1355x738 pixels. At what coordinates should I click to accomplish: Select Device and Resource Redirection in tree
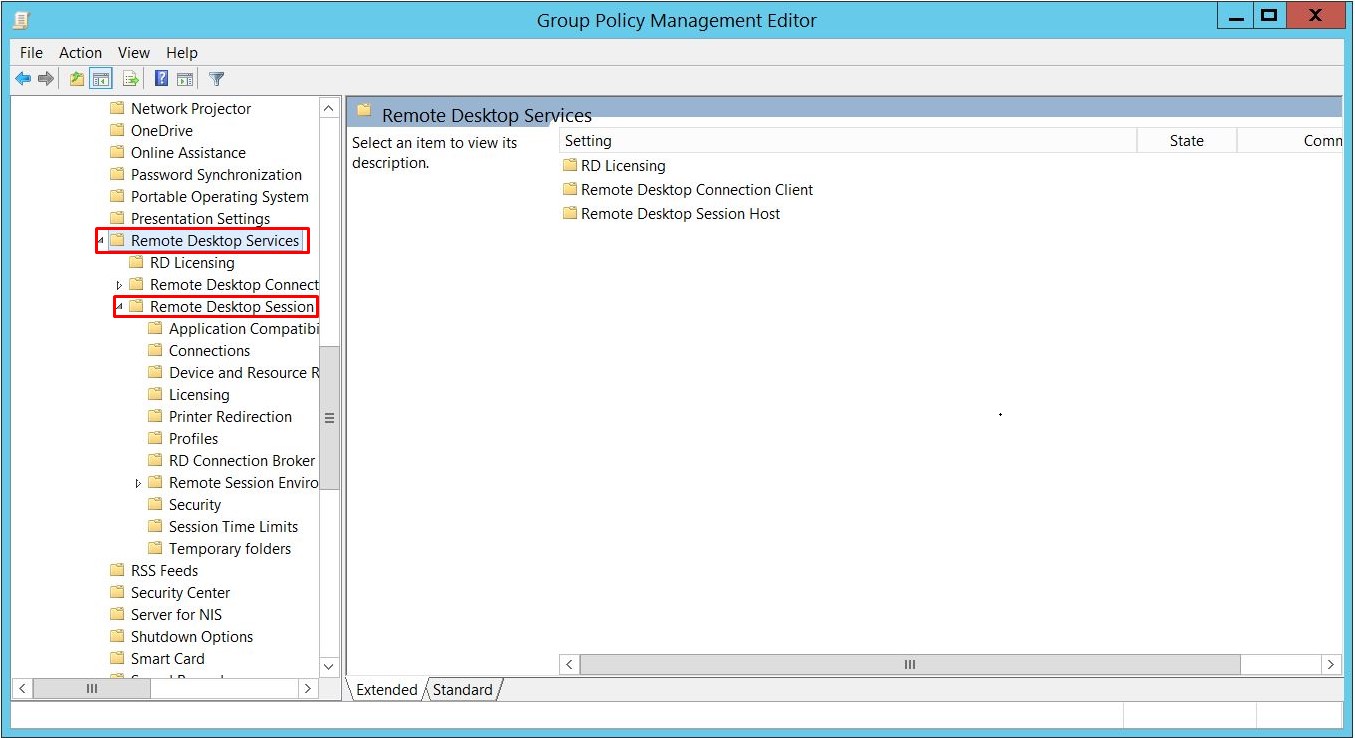click(x=244, y=372)
